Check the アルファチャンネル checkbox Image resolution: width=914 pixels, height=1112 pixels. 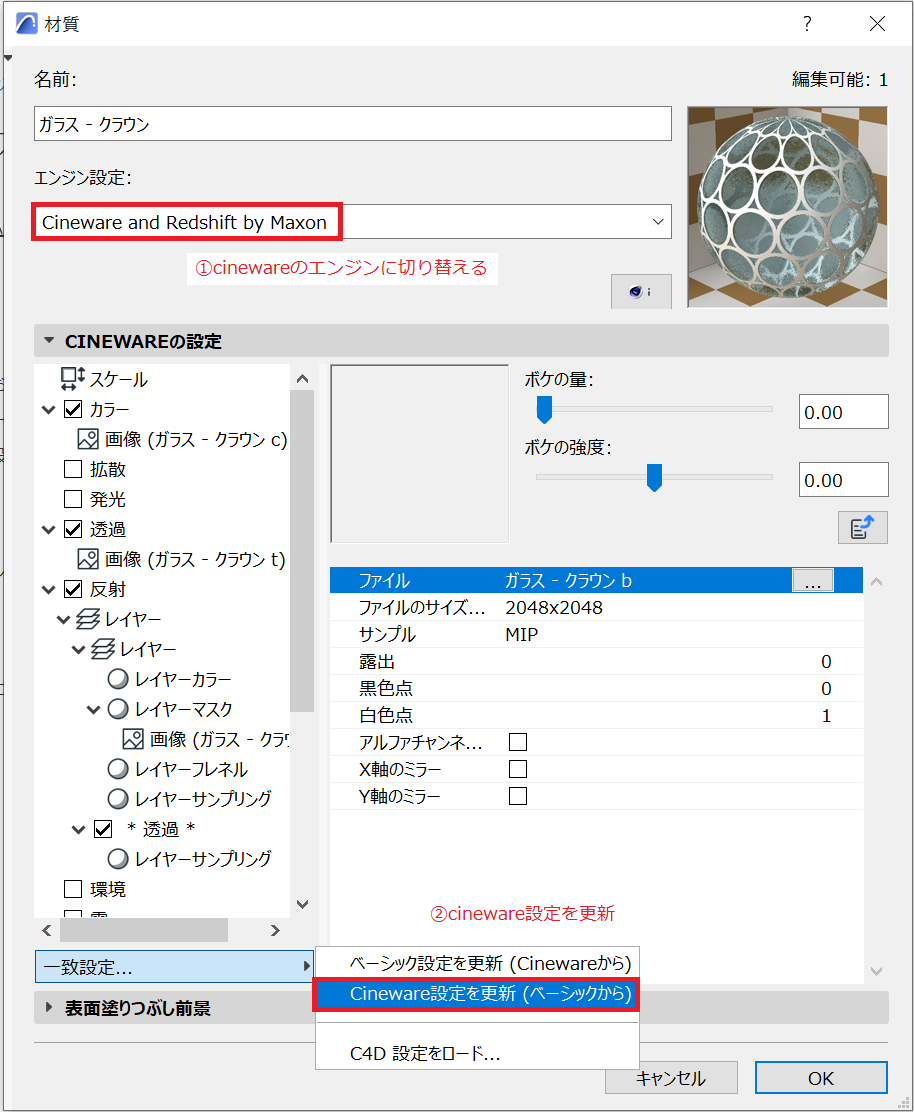(x=518, y=742)
